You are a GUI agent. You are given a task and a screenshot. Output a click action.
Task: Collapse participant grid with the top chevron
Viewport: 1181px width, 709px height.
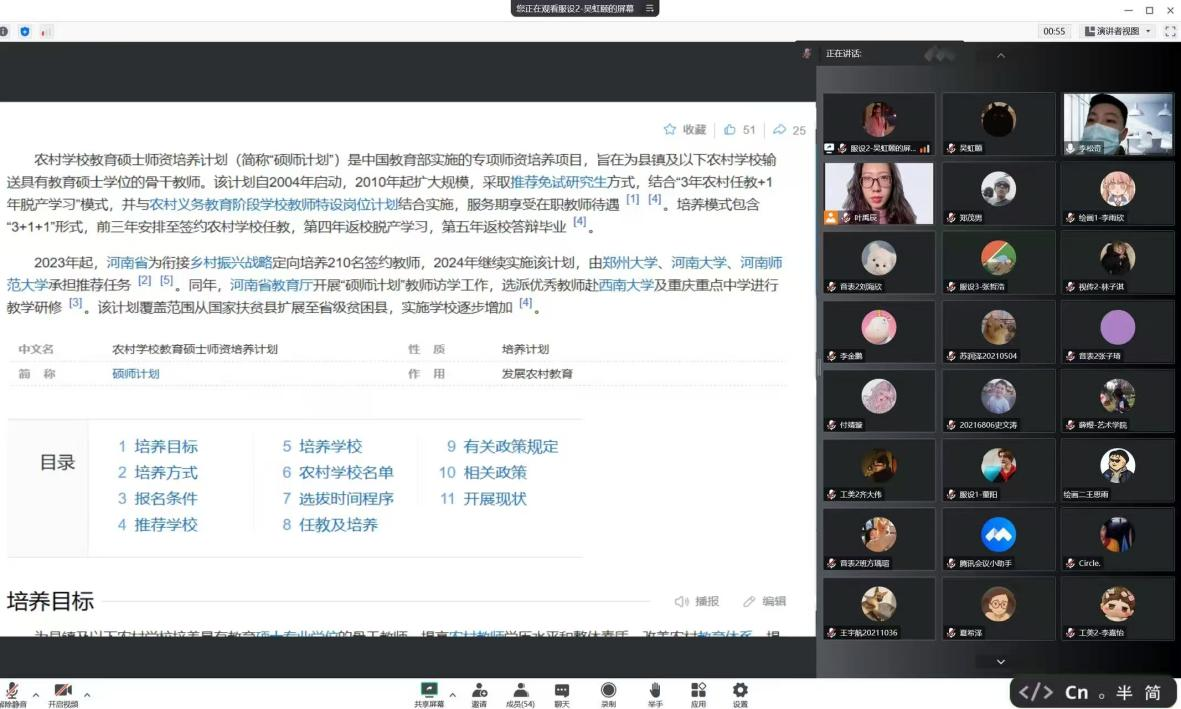(x=1000, y=56)
